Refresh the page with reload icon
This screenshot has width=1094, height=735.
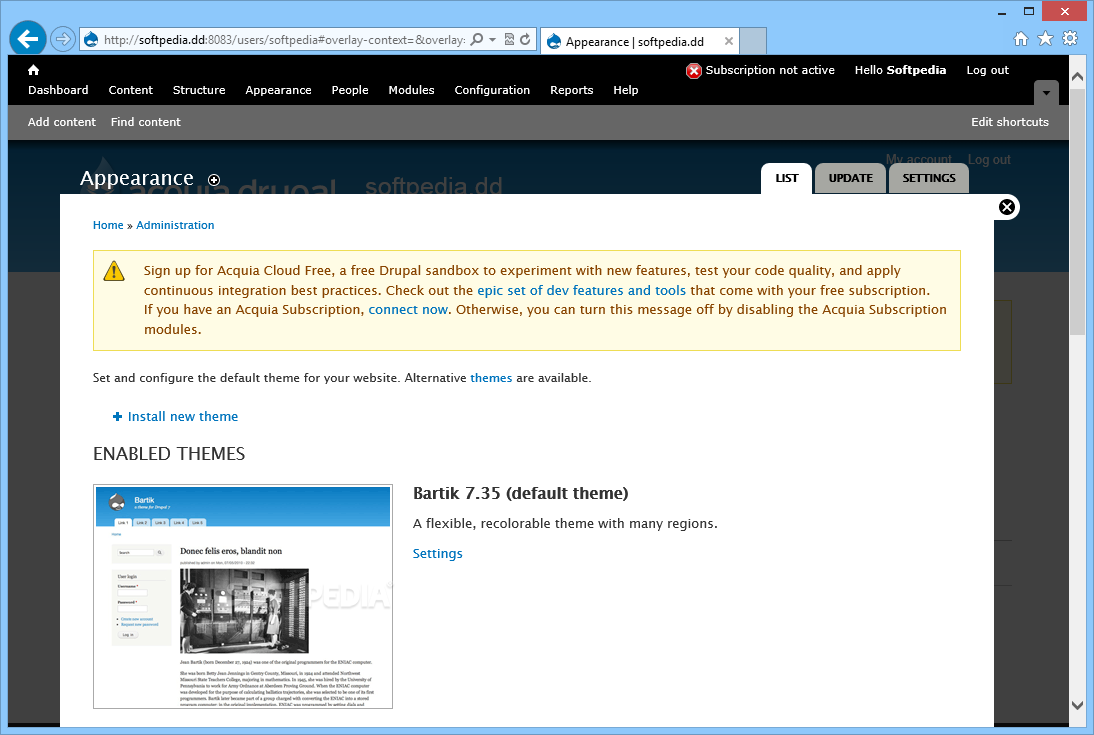[x=525, y=40]
